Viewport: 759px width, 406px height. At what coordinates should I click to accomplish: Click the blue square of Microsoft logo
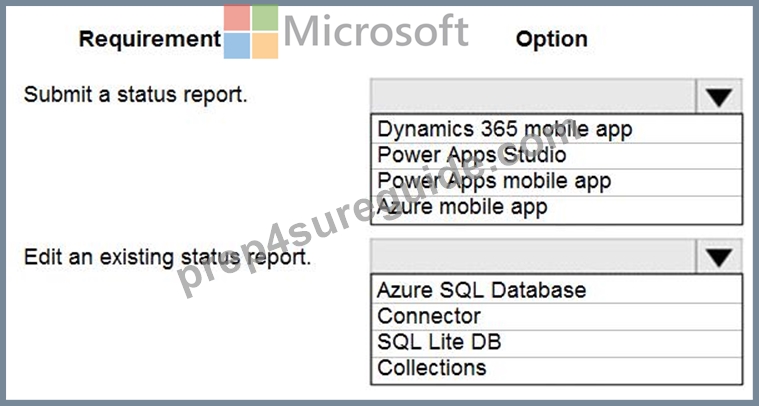coord(237,46)
